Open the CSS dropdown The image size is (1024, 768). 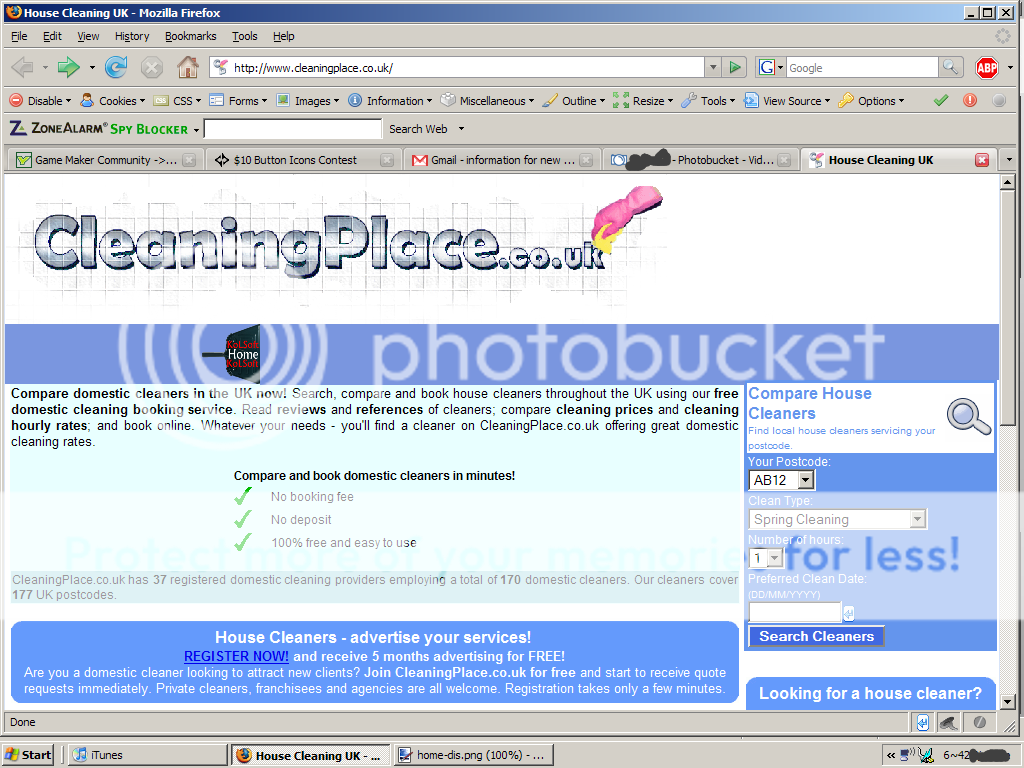point(177,101)
